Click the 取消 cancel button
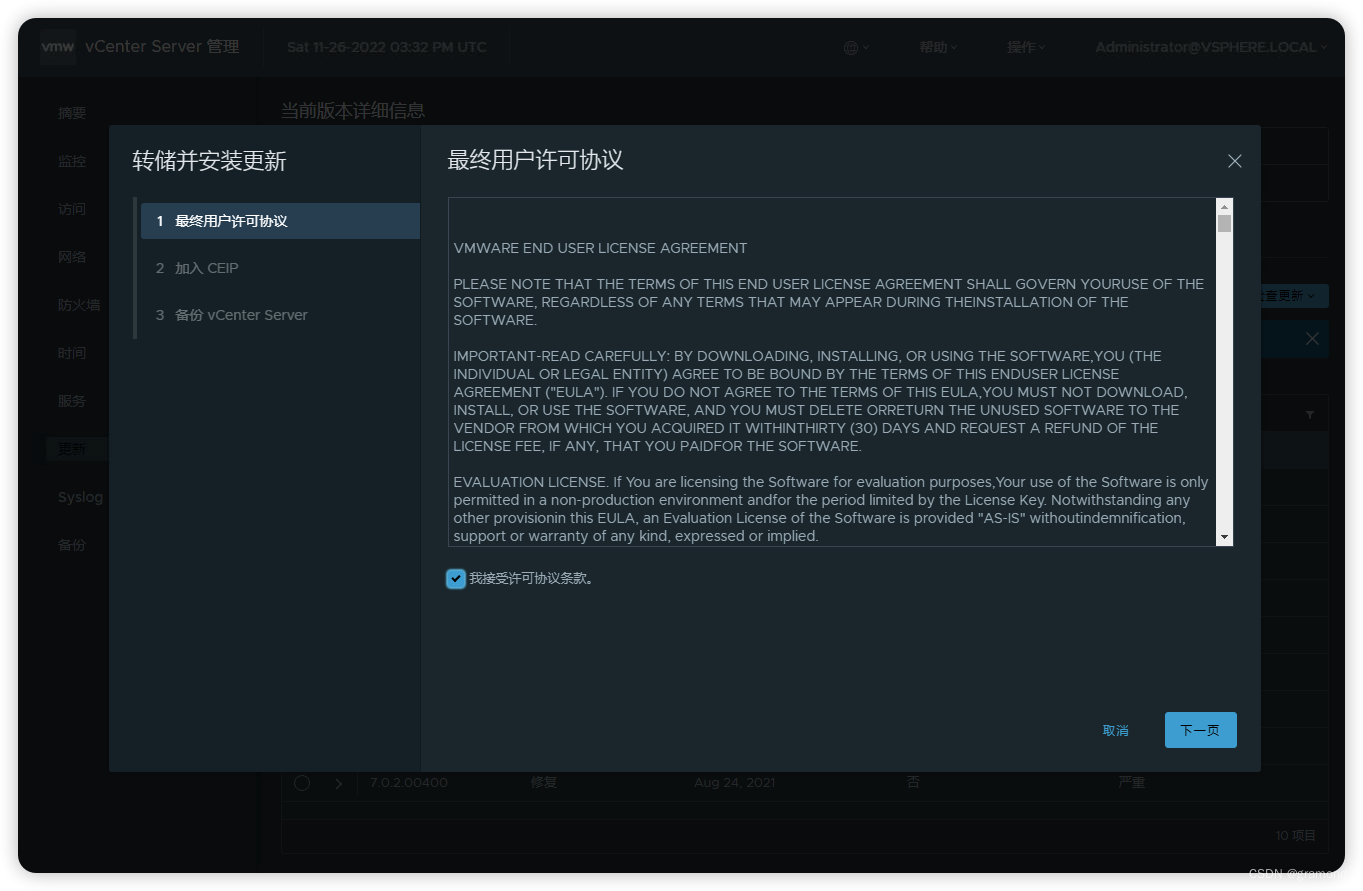Viewport: 1363px width, 891px height. coord(1115,730)
